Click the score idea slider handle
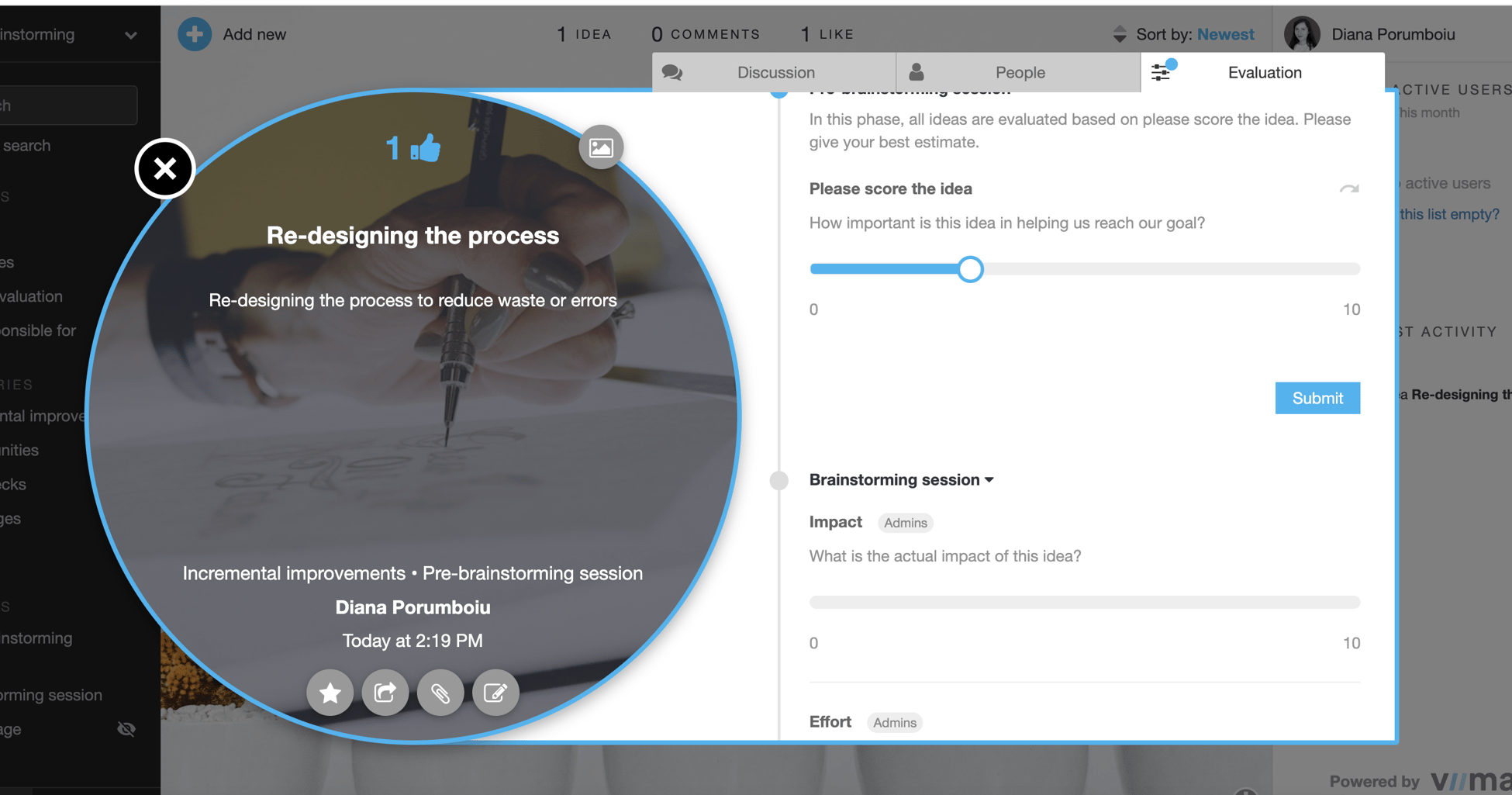Image resolution: width=1512 pixels, height=795 pixels. point(970,269)
